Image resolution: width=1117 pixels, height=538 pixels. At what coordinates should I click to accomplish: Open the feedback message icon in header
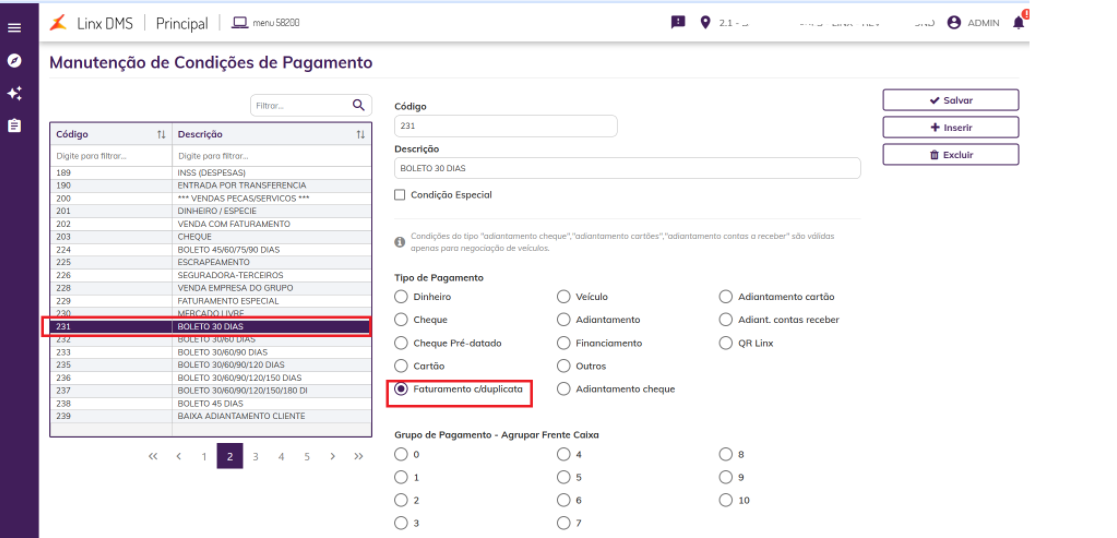678,23
